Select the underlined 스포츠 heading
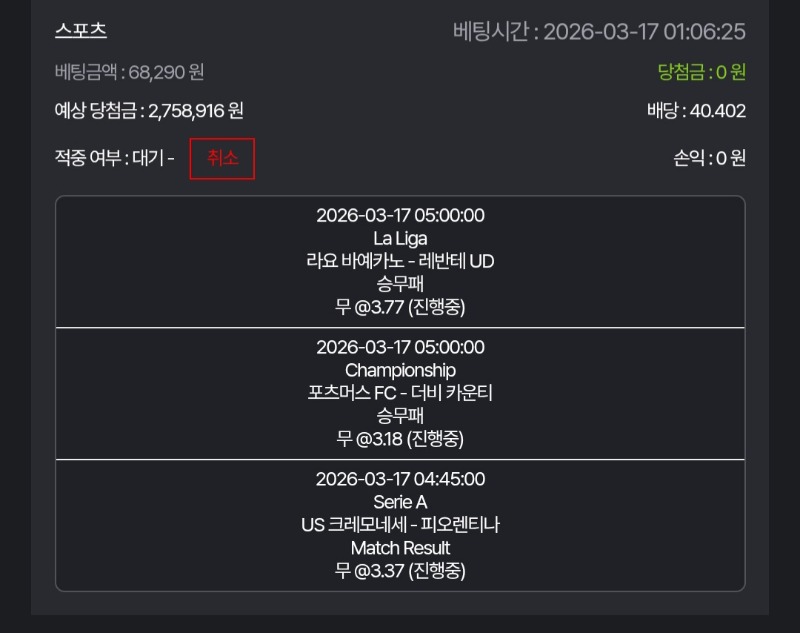The image size is (800, 633). point(80,30)
